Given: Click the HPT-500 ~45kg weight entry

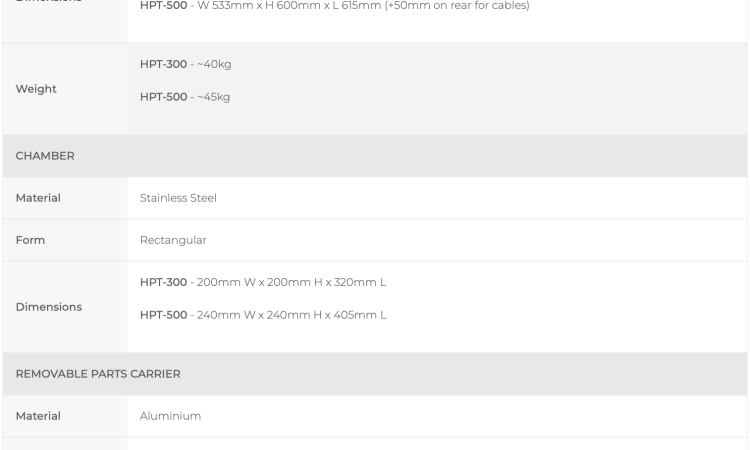Looking at the screenshot, I should click(x=185, y=97).
